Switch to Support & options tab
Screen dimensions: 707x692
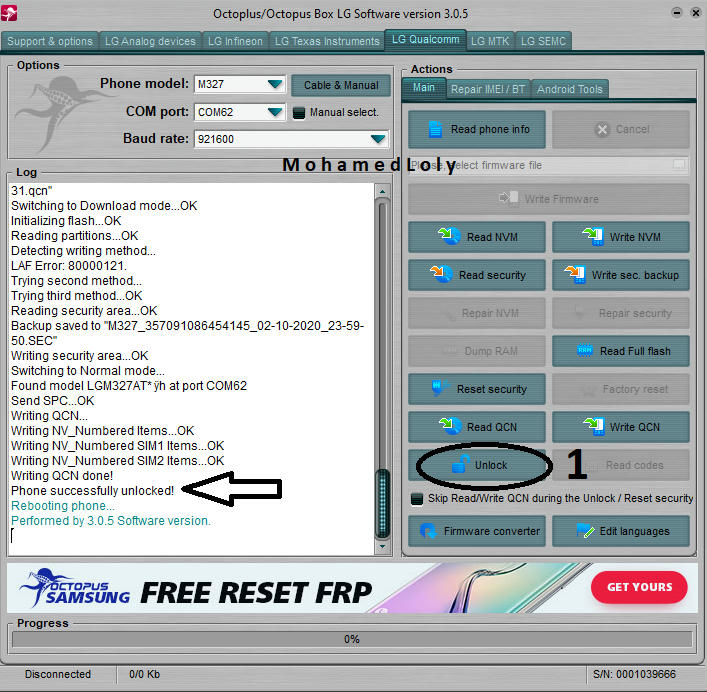point(50,41)
